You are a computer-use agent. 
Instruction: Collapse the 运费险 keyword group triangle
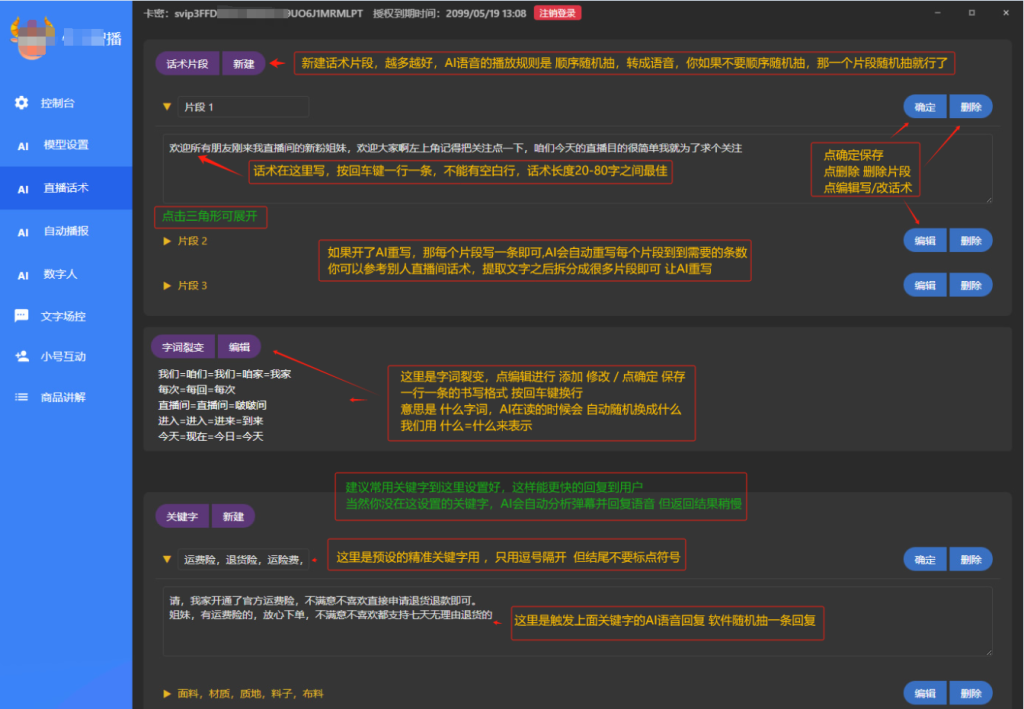click(167, 559)
